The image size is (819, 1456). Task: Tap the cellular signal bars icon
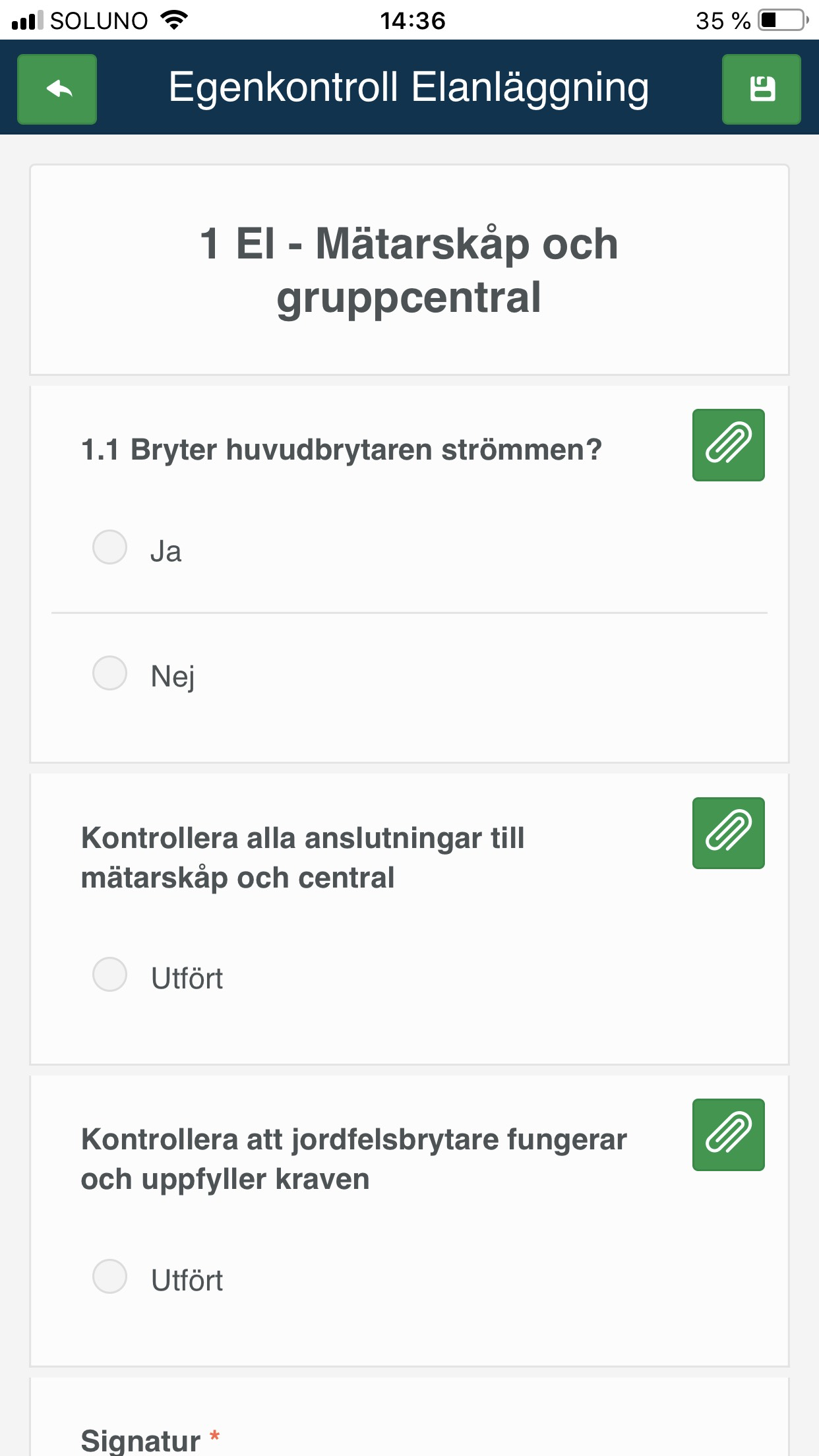27,20
